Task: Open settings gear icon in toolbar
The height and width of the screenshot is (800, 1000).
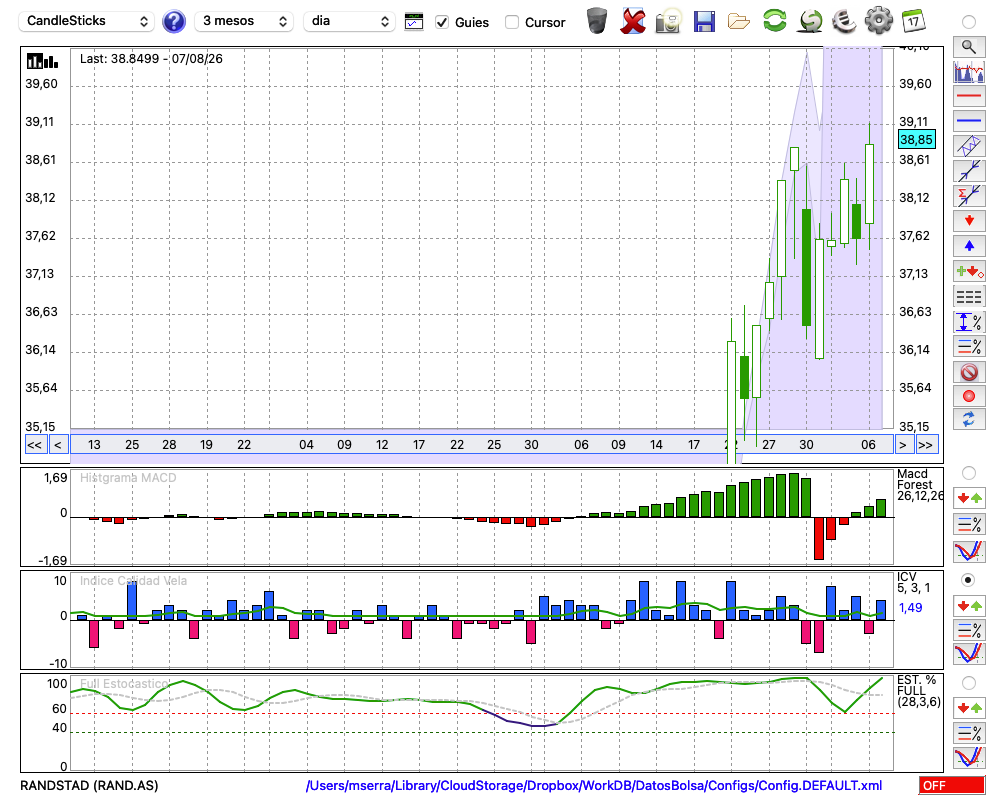Action: (x=879, y=20)
